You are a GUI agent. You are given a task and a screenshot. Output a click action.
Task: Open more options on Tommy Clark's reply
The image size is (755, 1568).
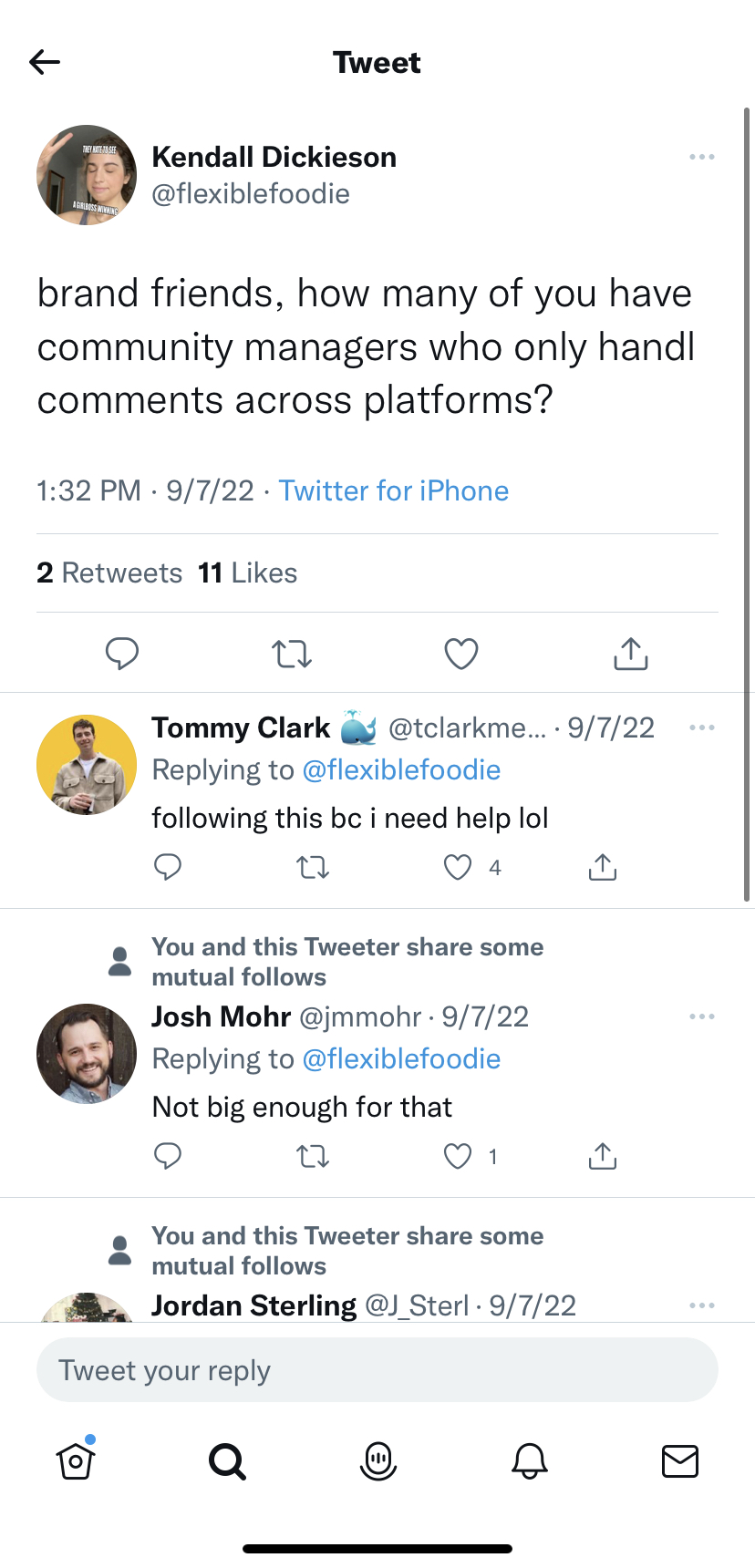[701, 727]
